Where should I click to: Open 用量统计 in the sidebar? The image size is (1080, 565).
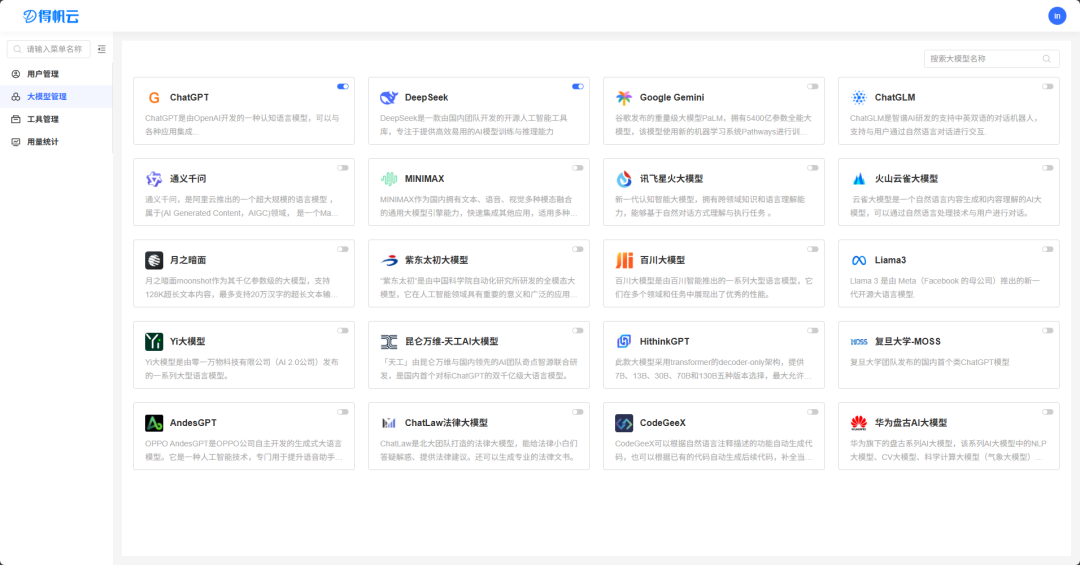56,142
